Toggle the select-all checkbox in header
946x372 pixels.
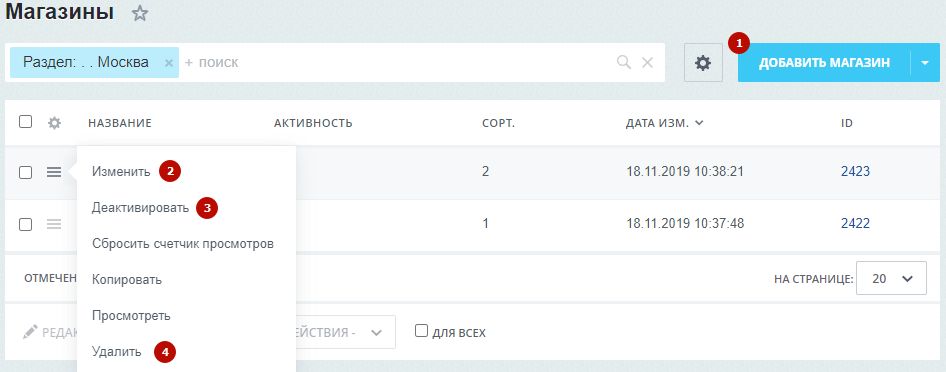(25, 122)
